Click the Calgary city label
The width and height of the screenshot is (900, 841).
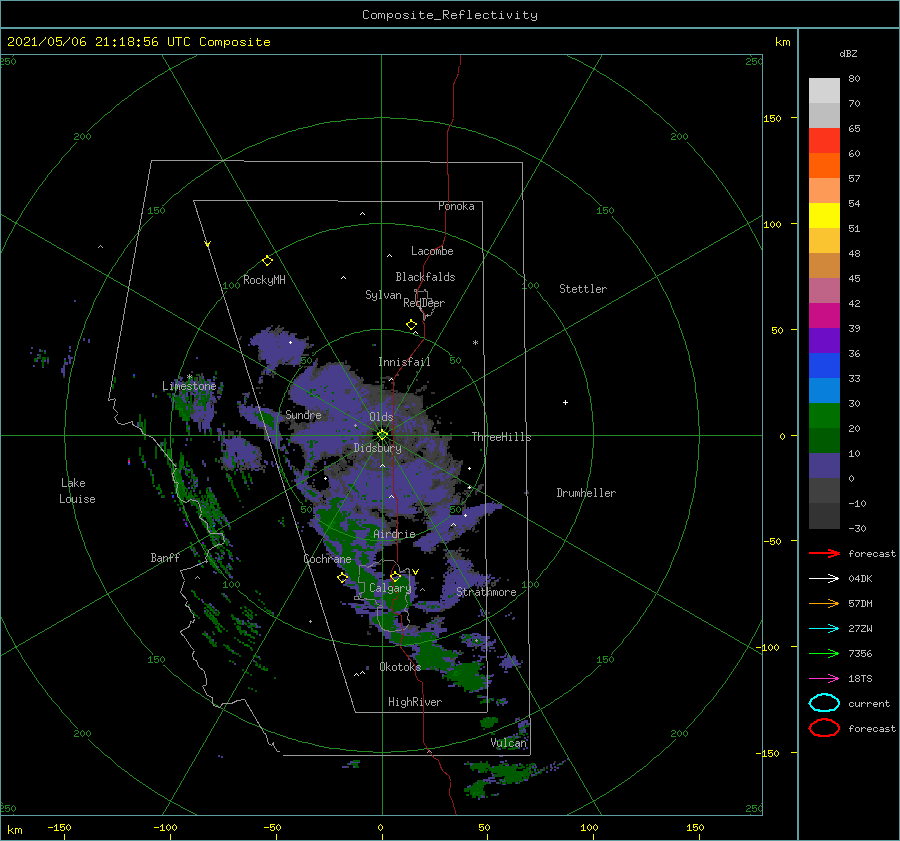(390, 588)
